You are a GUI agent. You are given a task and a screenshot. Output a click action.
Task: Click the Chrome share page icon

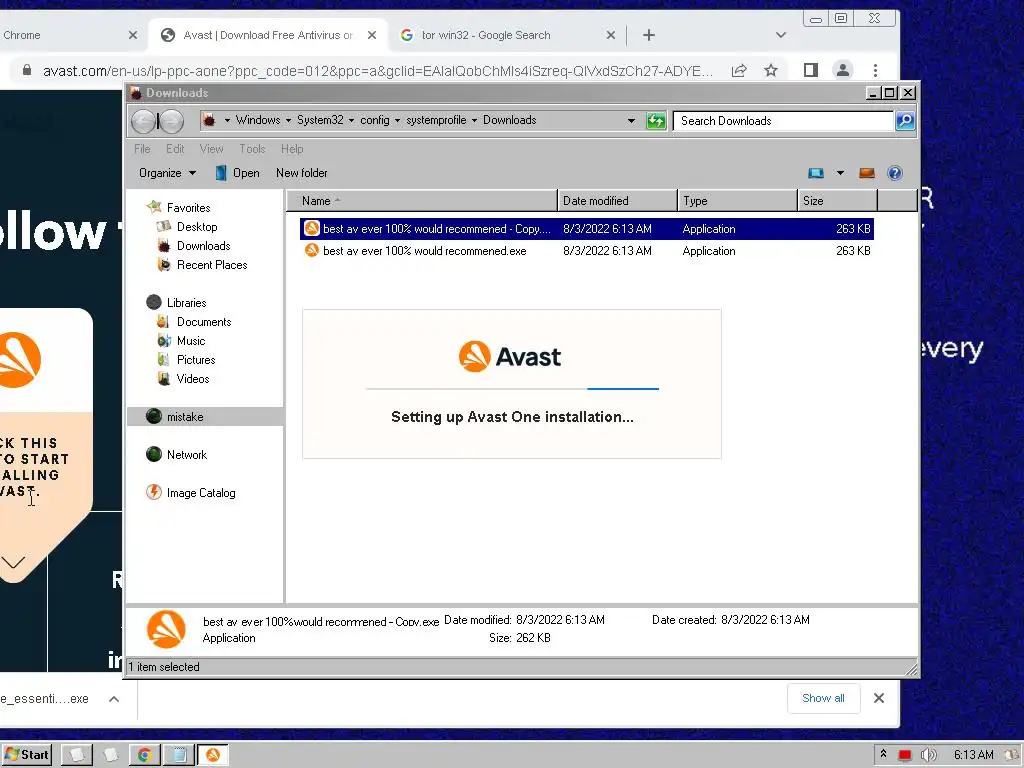pos(739,71)
